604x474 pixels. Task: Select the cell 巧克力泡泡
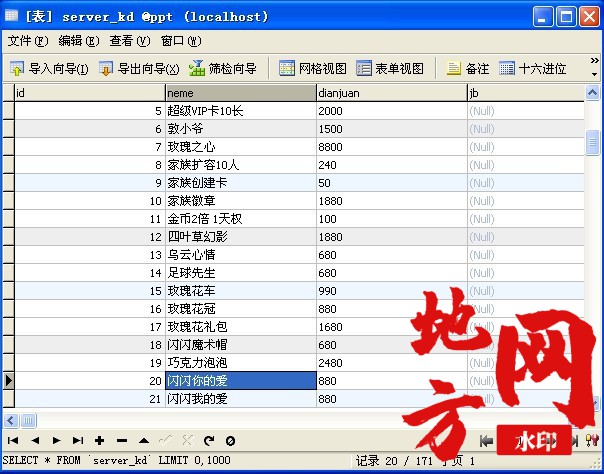coord(241,363)
